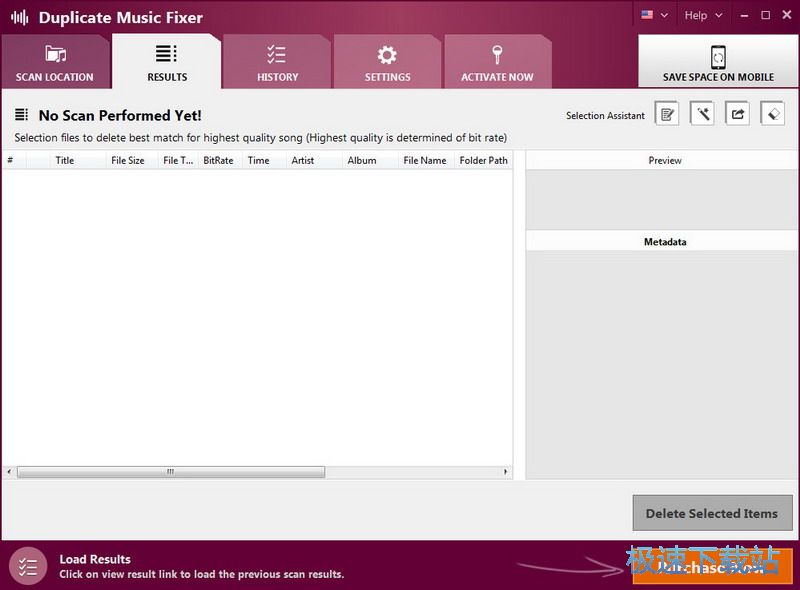800x590 pixels.
Task: Sort results by the BitRate column header
Action: pos(218,160)
